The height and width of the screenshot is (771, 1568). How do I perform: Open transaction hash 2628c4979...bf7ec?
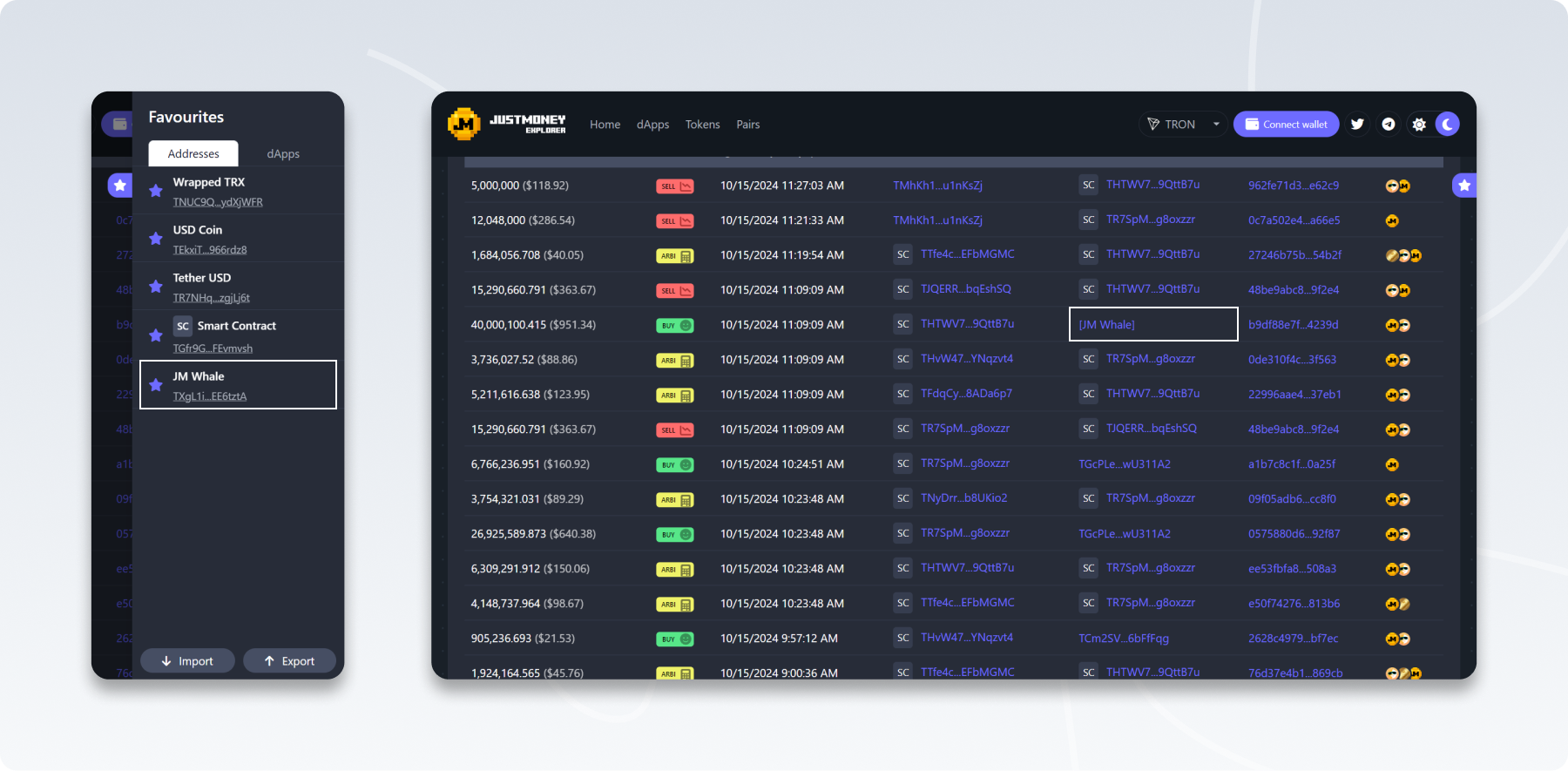1294,639
